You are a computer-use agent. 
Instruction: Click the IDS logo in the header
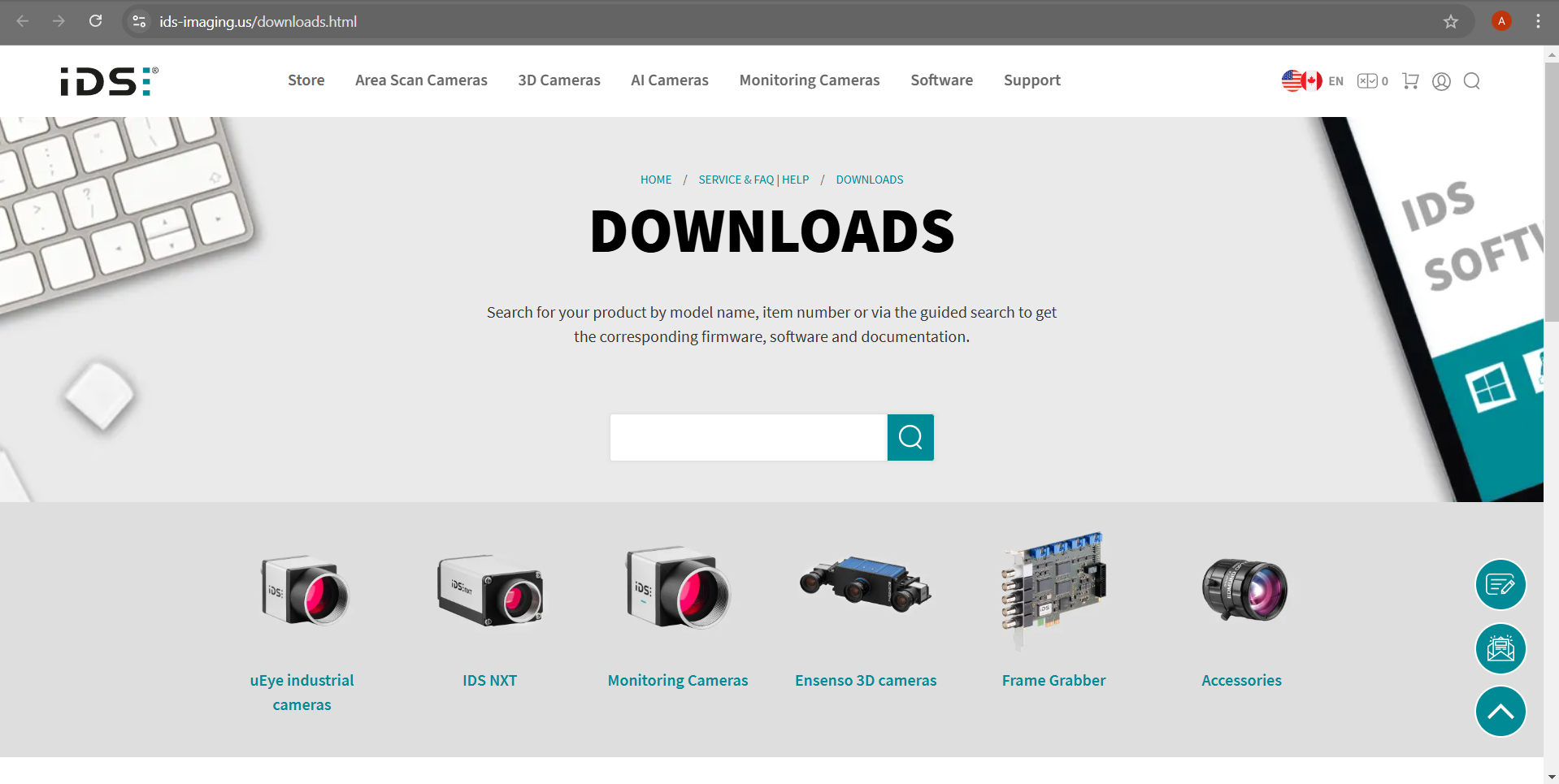coord(110,81)
